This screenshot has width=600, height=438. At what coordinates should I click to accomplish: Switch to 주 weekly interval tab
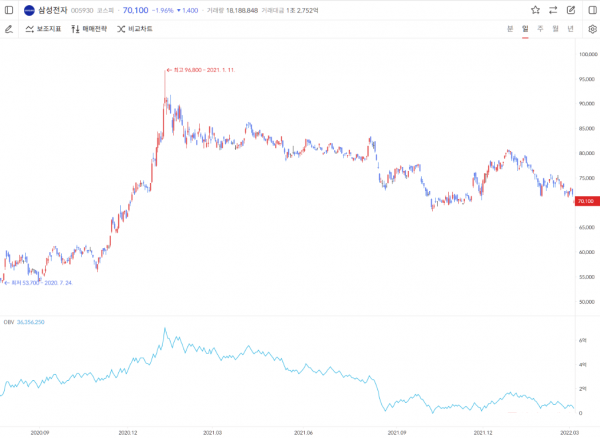(x=540, y=29)
